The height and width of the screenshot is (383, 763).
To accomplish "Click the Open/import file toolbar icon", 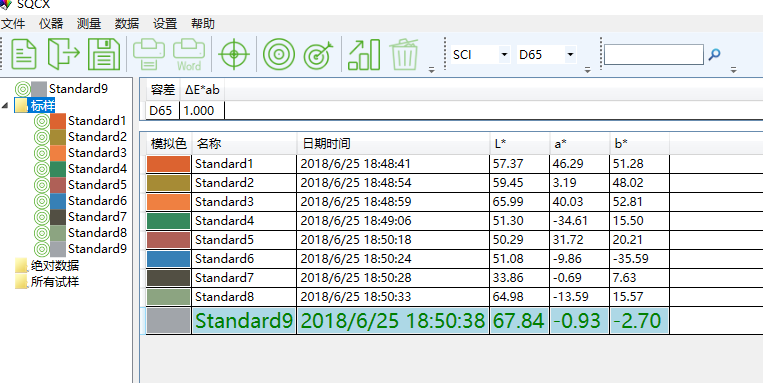I will click(64, 54).
